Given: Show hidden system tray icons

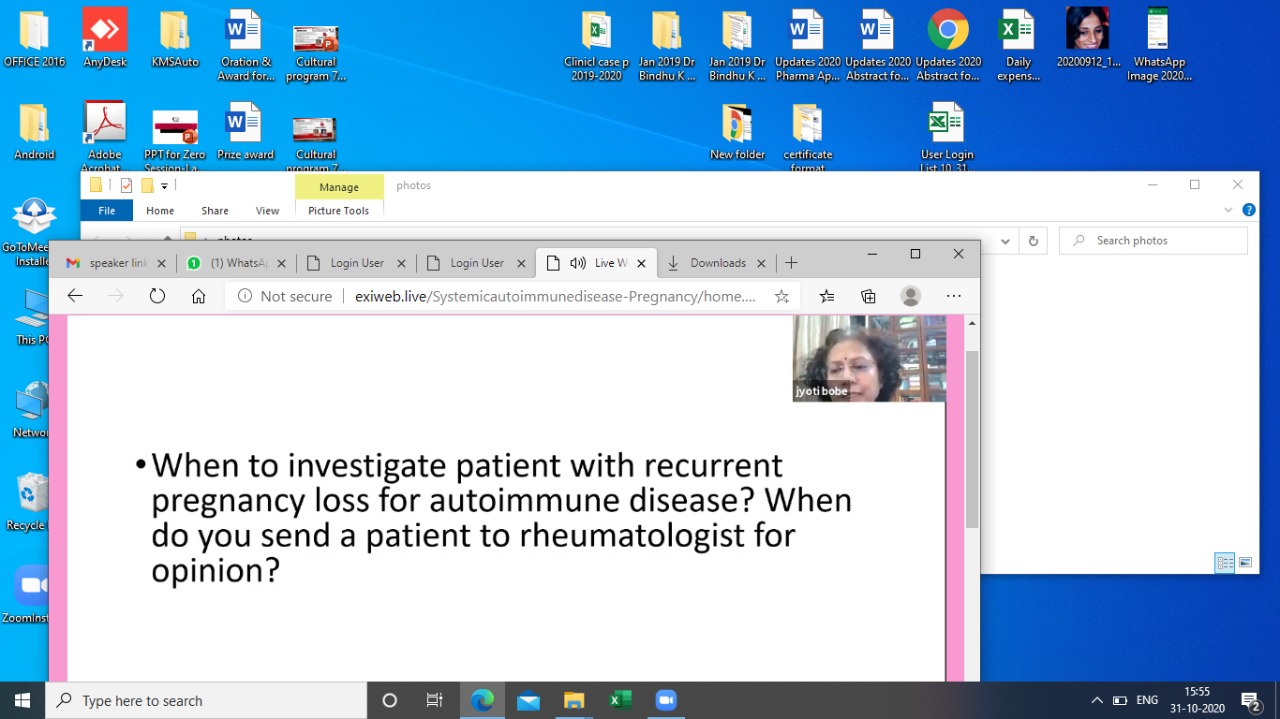Looking at the screenshot, I should 1096,700.
